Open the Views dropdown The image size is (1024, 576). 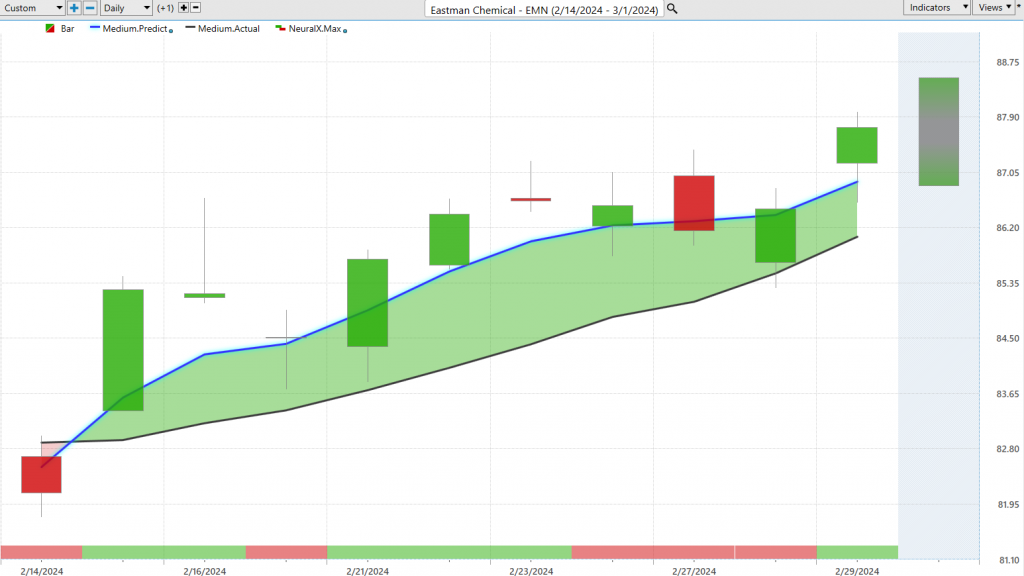pos(995,7)
